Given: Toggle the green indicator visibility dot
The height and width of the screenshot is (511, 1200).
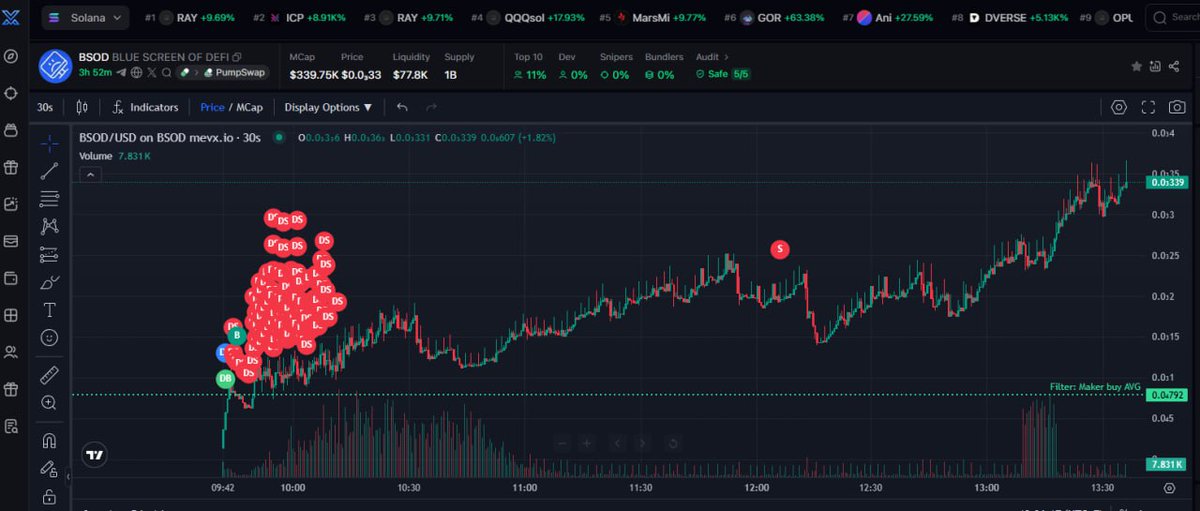Looking at the screenshot, I should click(x=278, y=138).
